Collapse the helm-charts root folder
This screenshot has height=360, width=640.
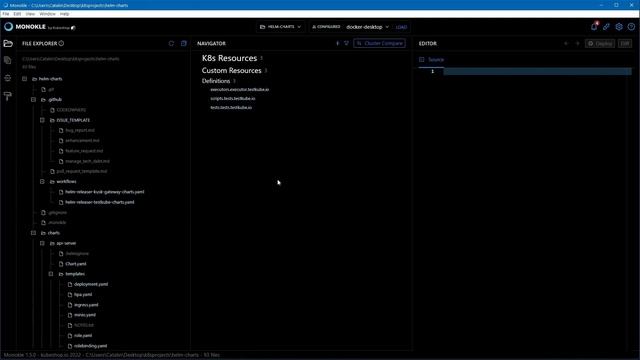[x=24, y=79]
